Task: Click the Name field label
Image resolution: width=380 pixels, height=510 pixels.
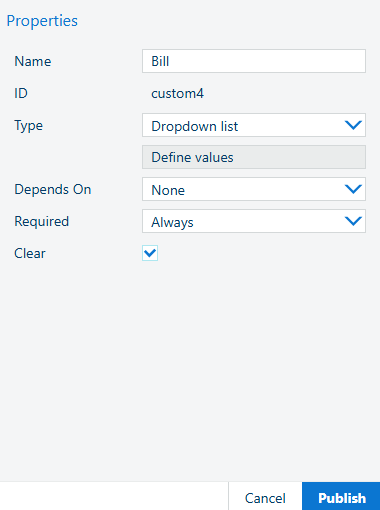Action: coord(33,61)
